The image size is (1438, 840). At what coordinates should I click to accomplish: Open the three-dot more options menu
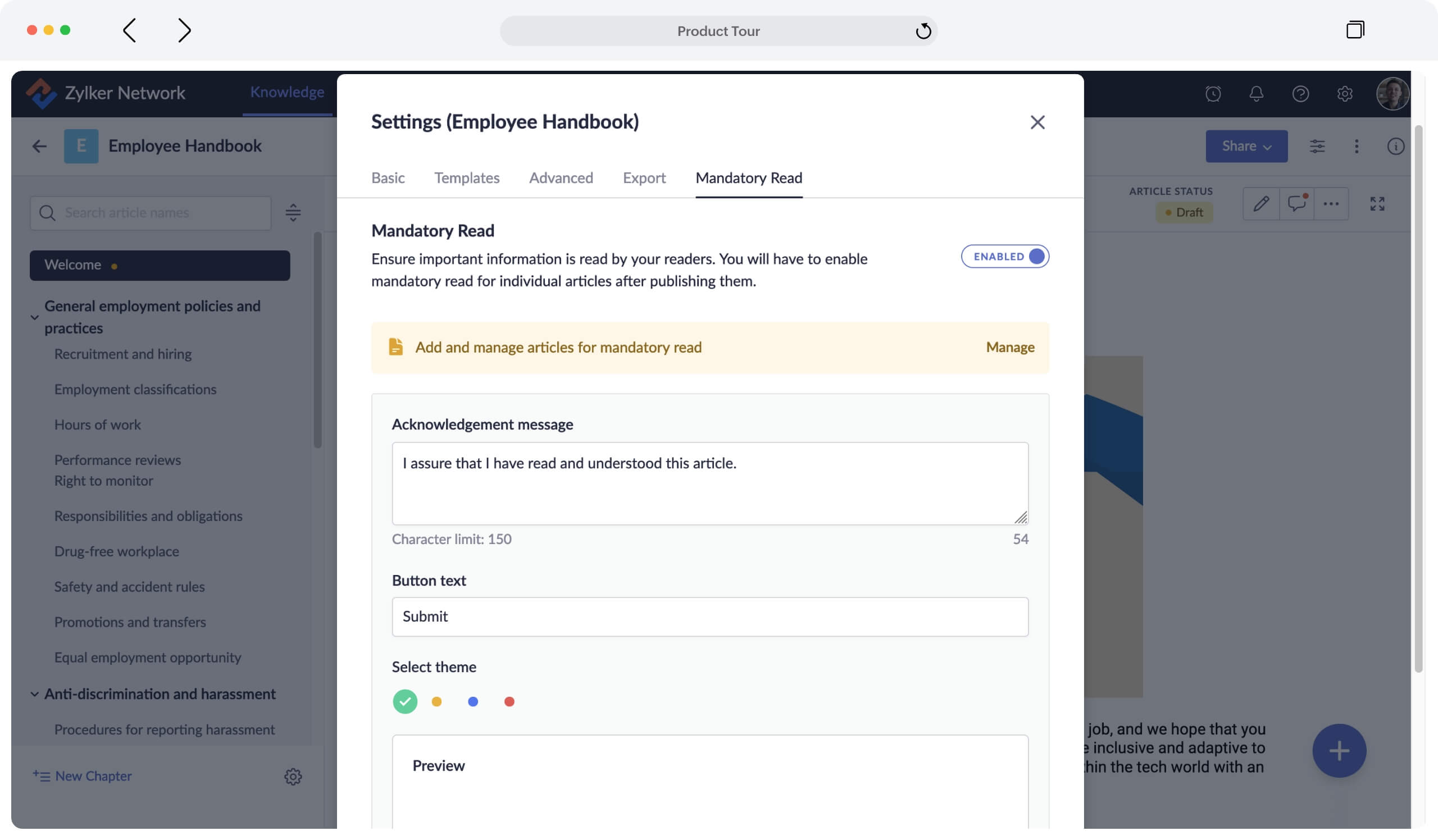click(x=1332, y=204)
